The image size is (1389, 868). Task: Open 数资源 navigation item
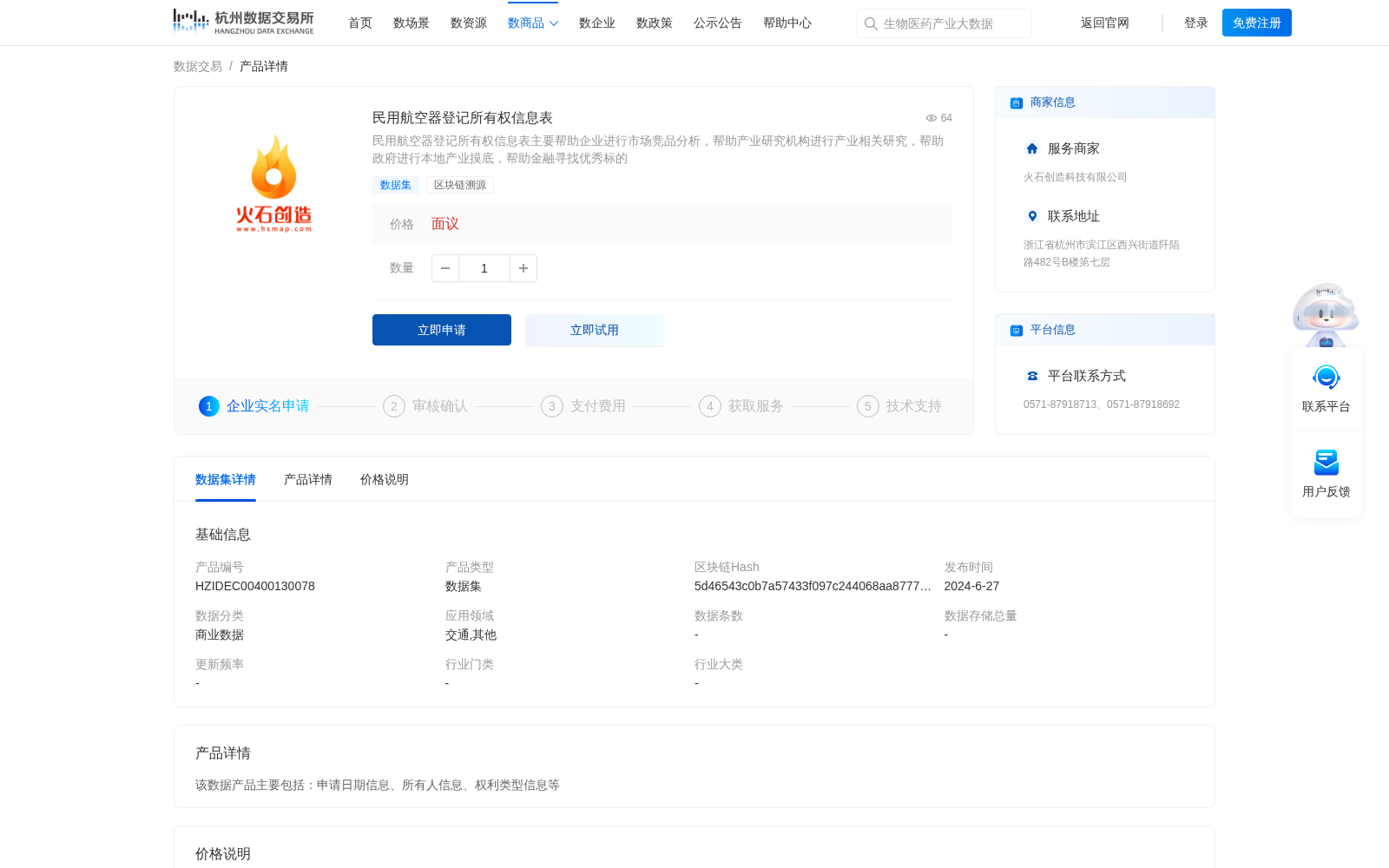(x=469, y=23)
